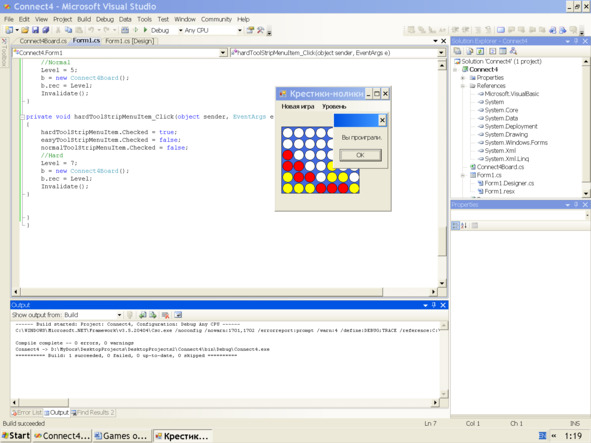Image resolution: width=591 pixels, height=443 pixels.
Task: Click the Save All toolbar icon
Action: pos(46,30)
